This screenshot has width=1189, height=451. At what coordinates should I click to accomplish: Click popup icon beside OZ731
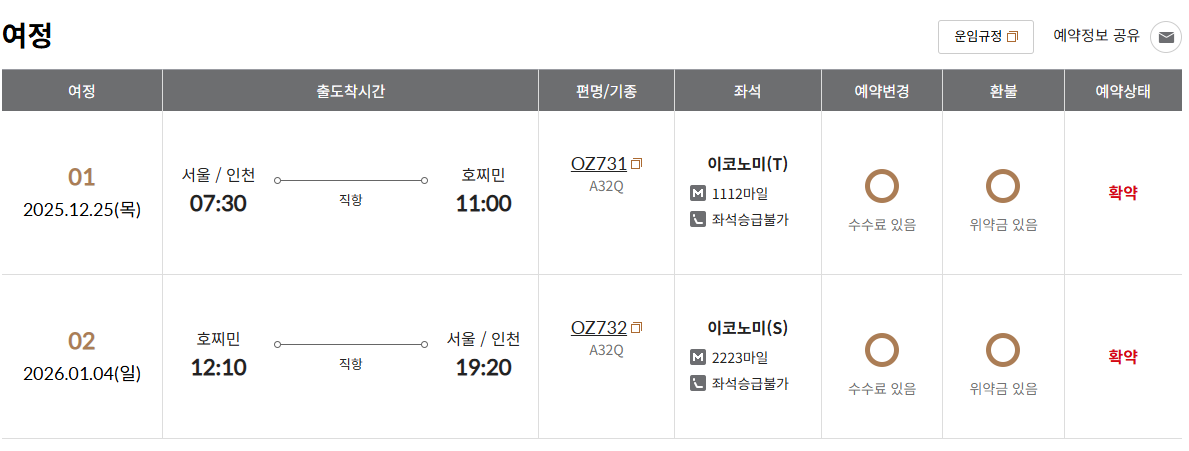point(637,163)
